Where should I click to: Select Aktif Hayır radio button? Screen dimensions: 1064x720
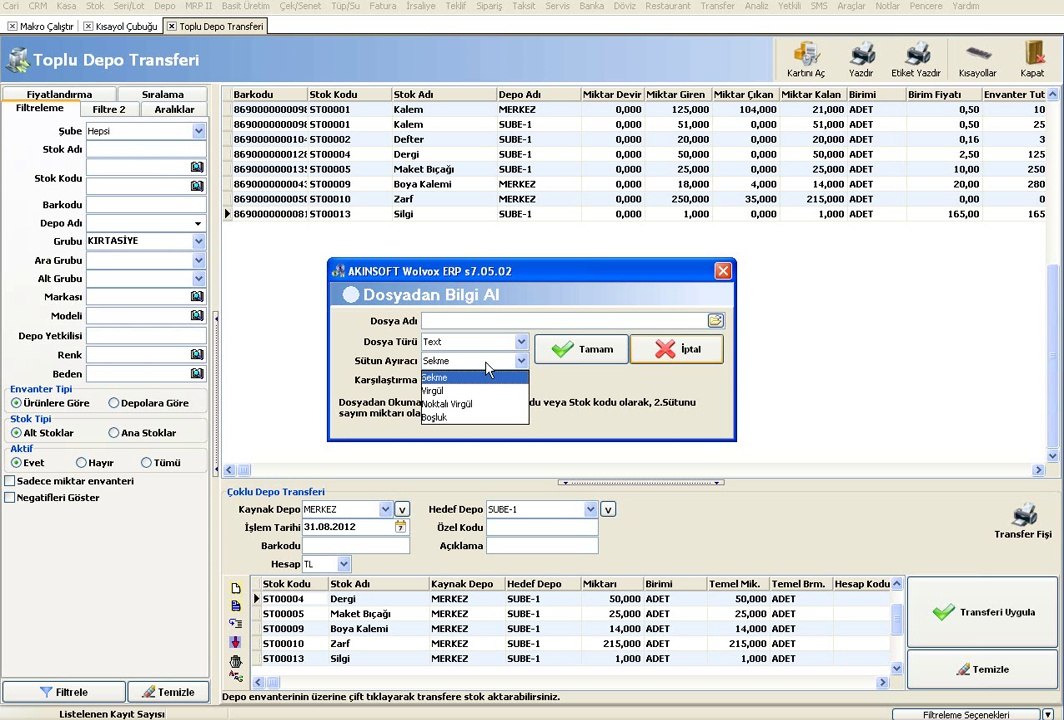pyautogui.click(x=81, y=463)
